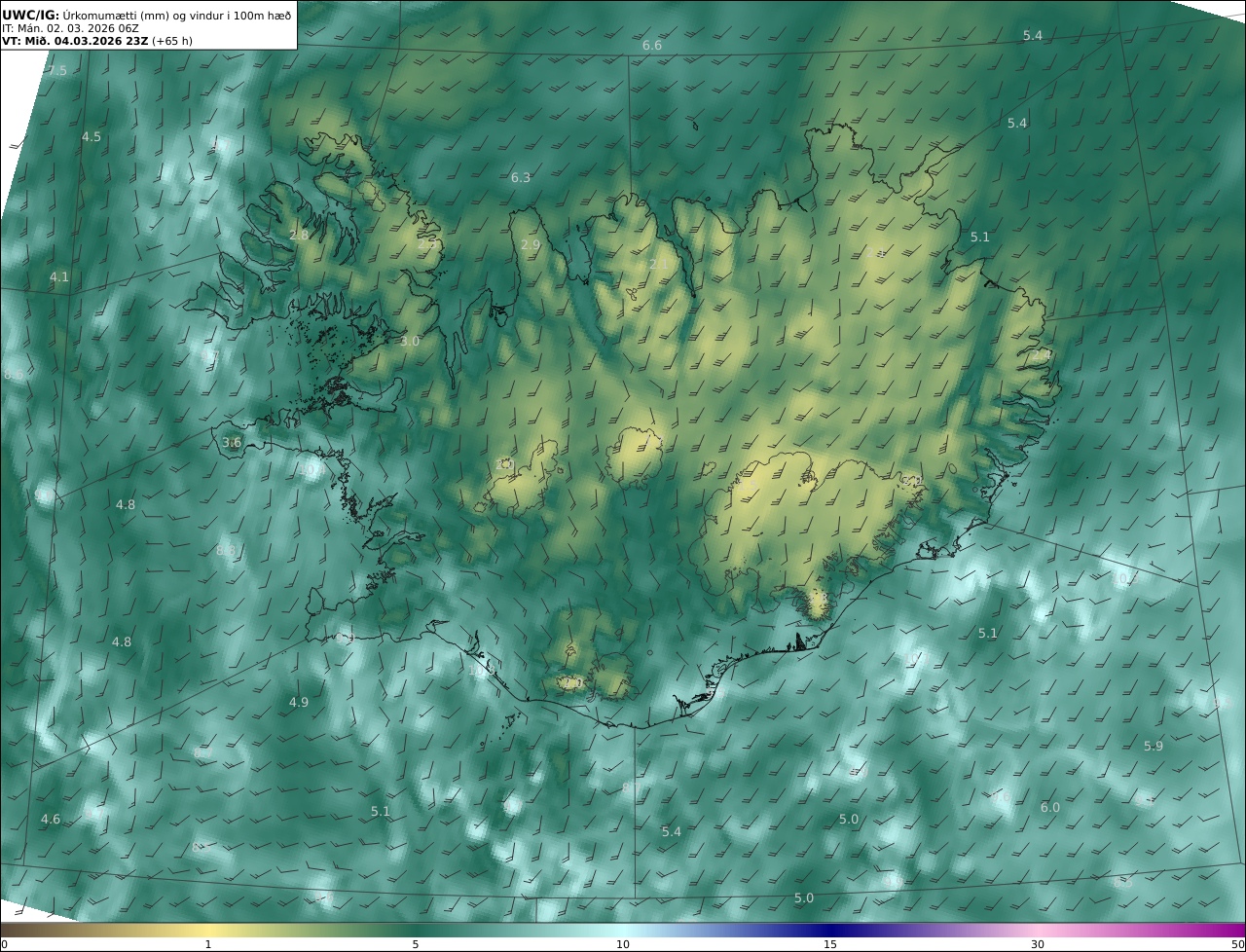Click the colorbar tick label '15'

[830, 944]
